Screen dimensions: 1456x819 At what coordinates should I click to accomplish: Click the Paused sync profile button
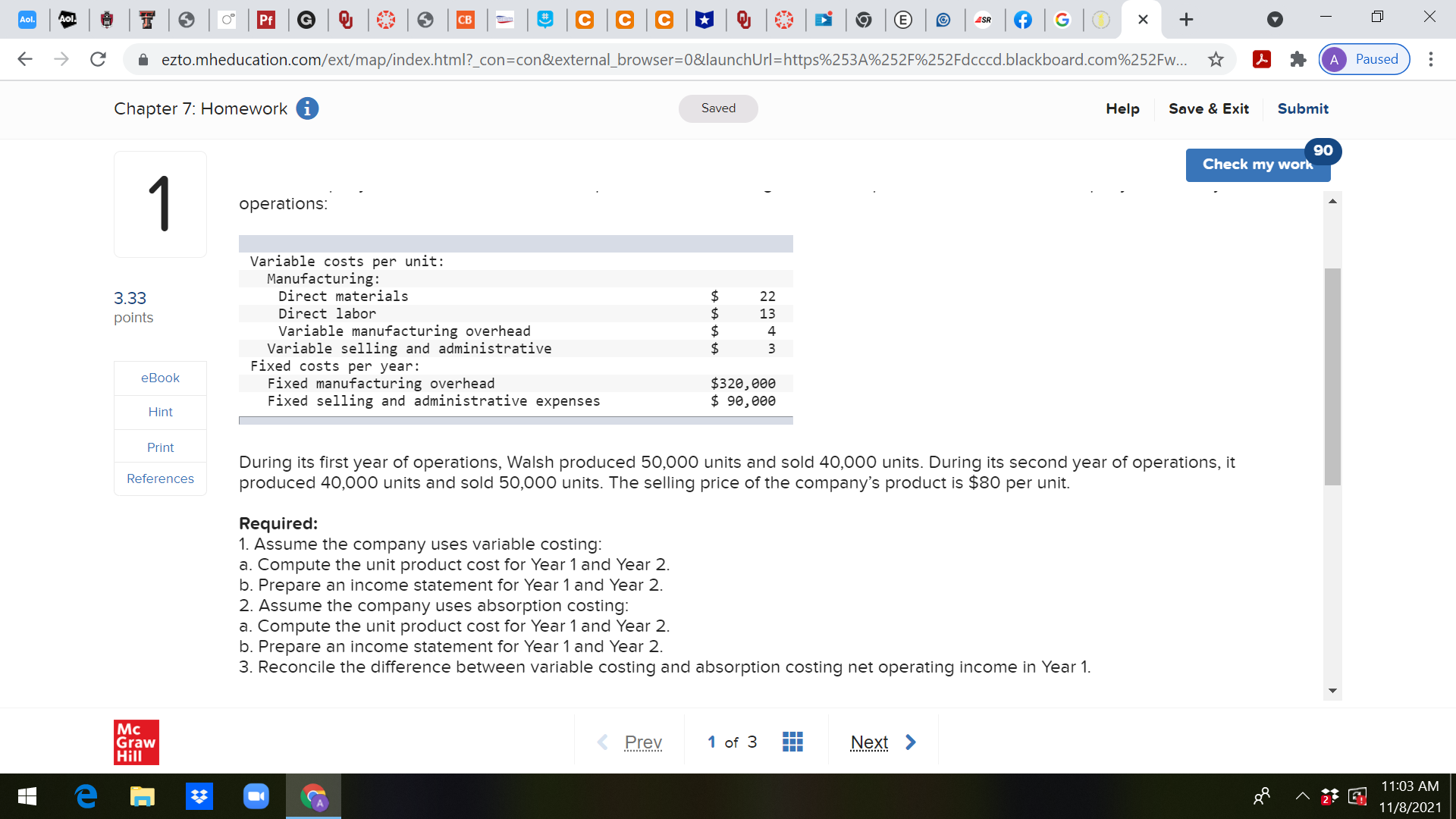pyautogui.click(x=1363, y=59)
